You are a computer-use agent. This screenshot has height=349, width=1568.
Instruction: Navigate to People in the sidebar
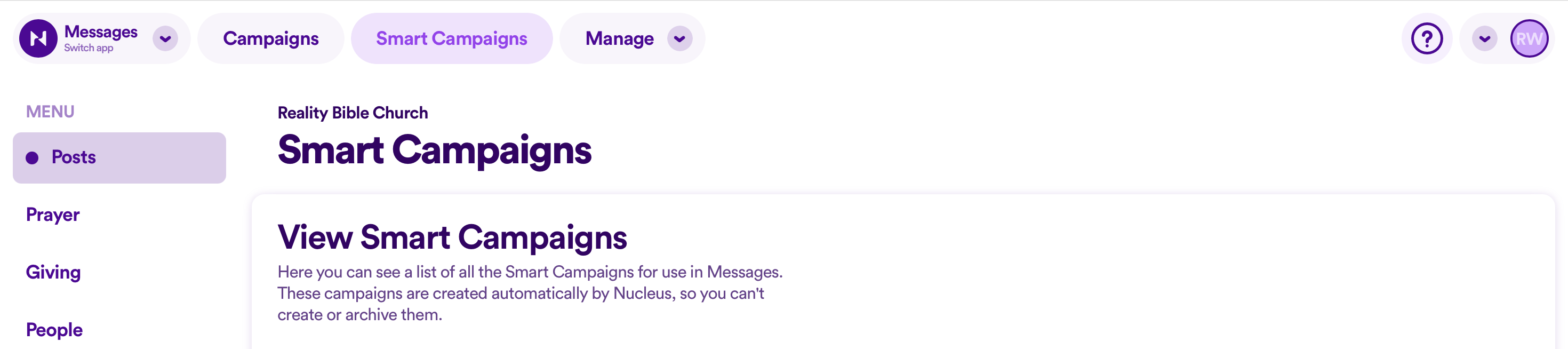[x=54, y=329]
